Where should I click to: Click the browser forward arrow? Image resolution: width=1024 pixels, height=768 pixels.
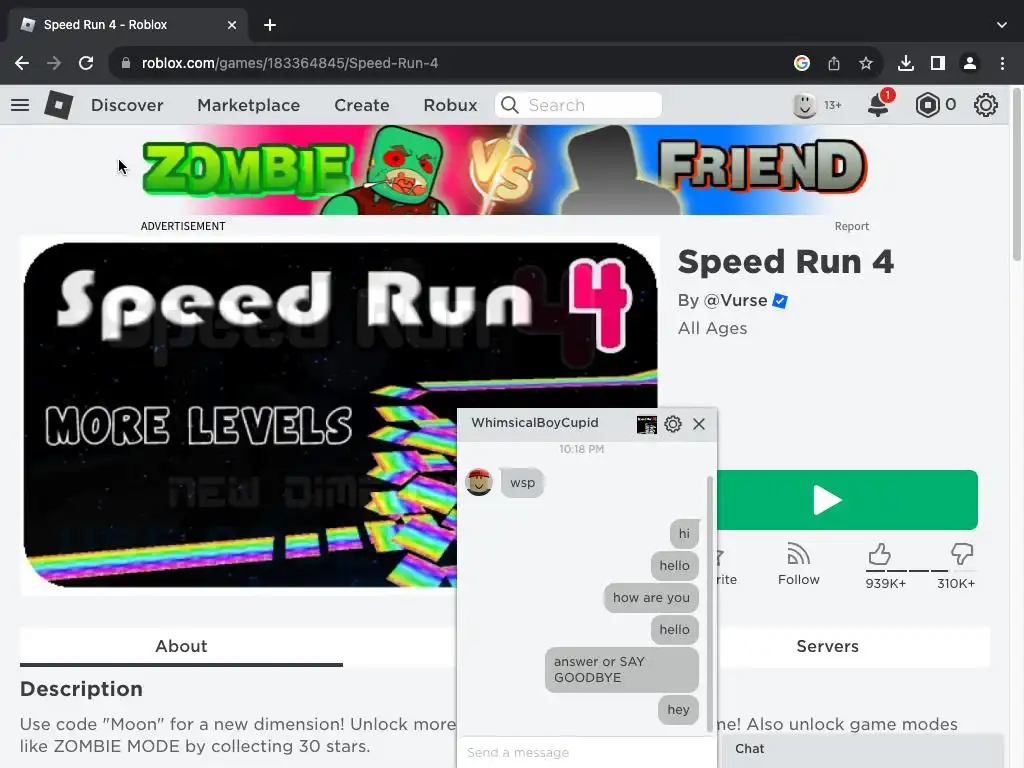(54, 63)
